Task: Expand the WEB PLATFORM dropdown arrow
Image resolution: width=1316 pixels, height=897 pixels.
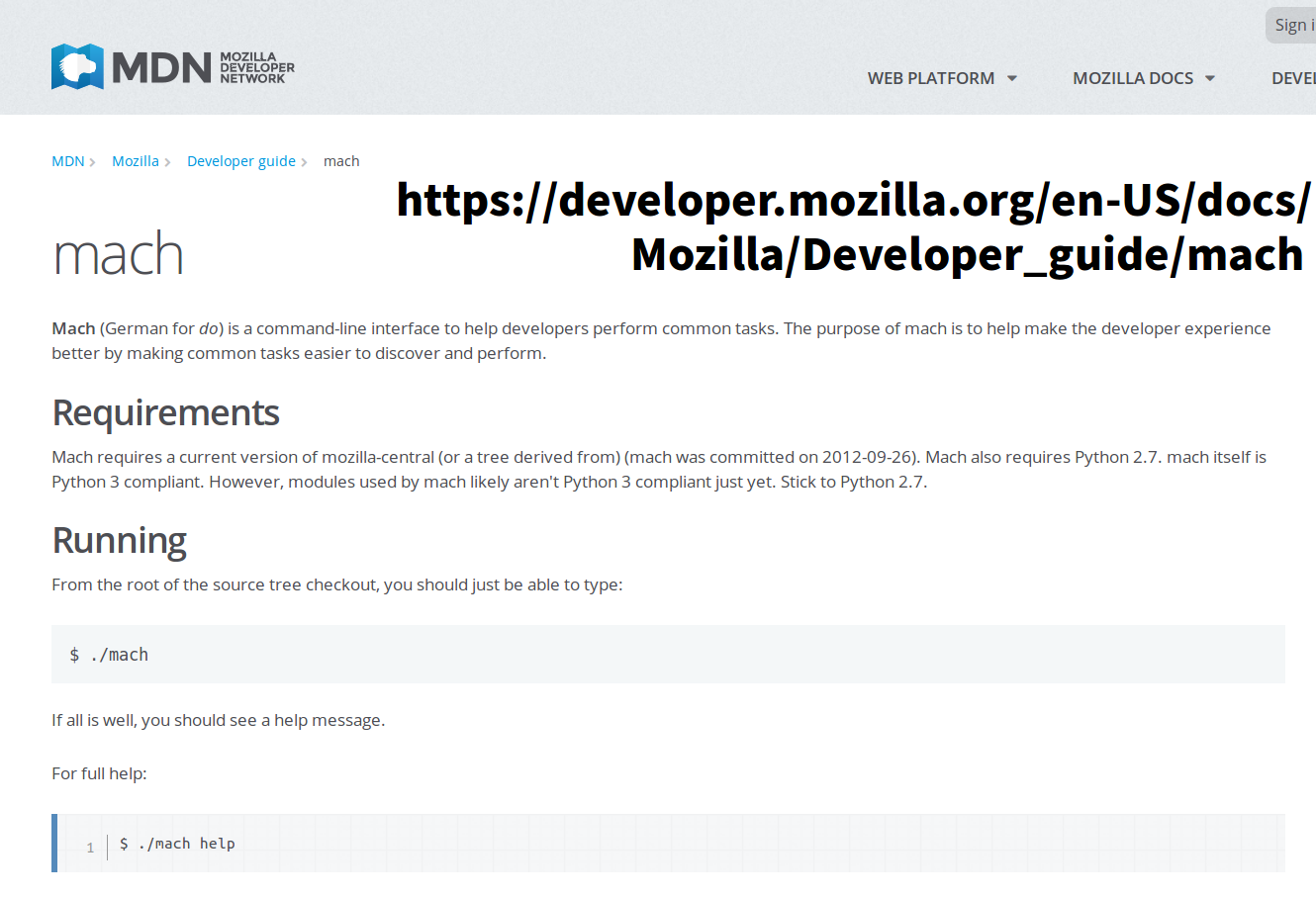Action: [1012, 78]
